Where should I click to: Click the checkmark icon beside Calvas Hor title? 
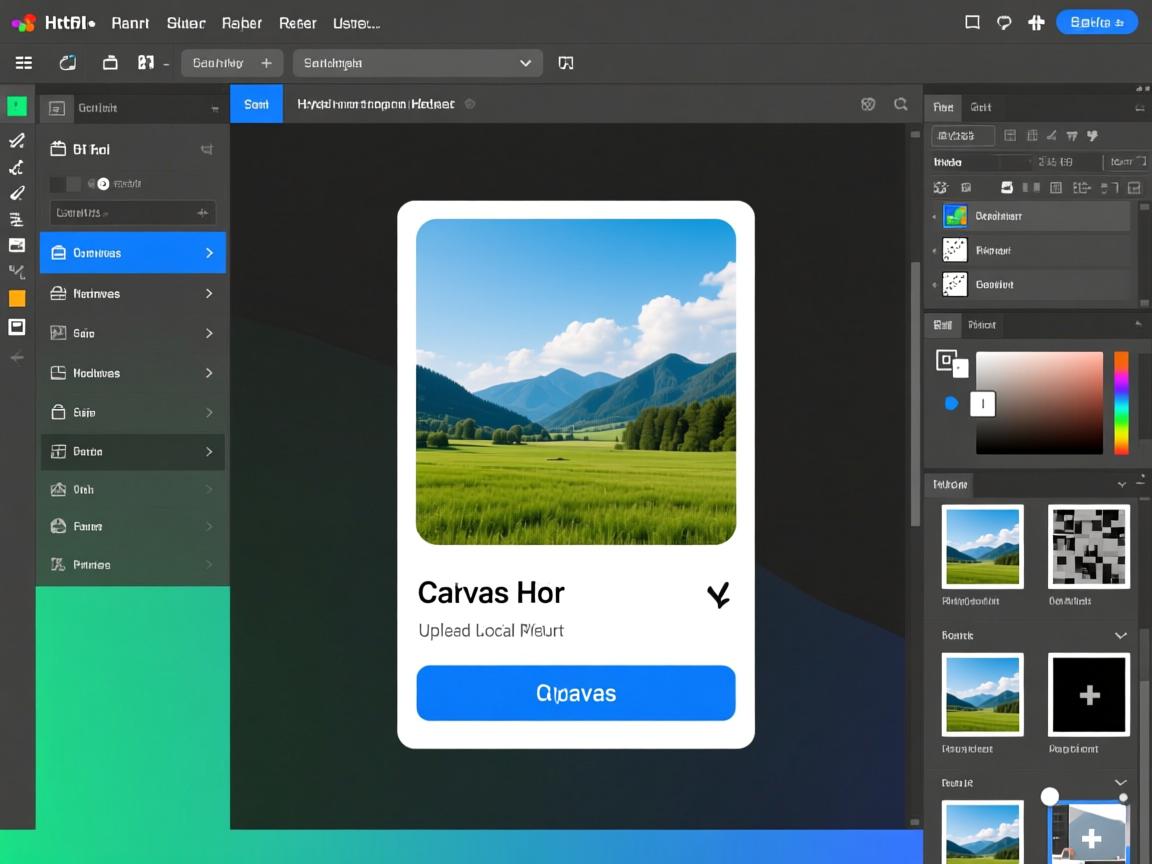718,596
